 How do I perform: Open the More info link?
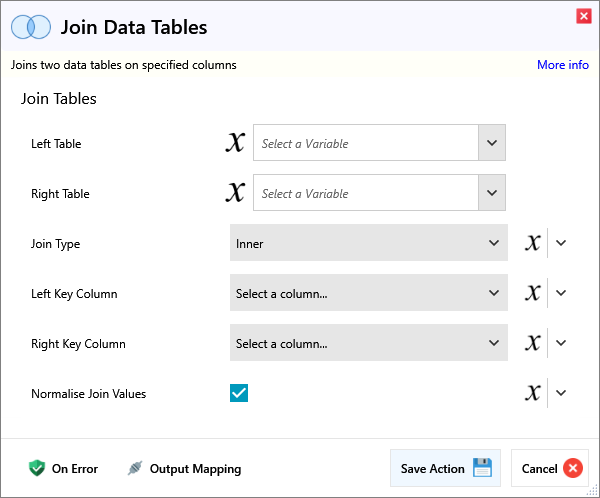(x=562, y=65)
